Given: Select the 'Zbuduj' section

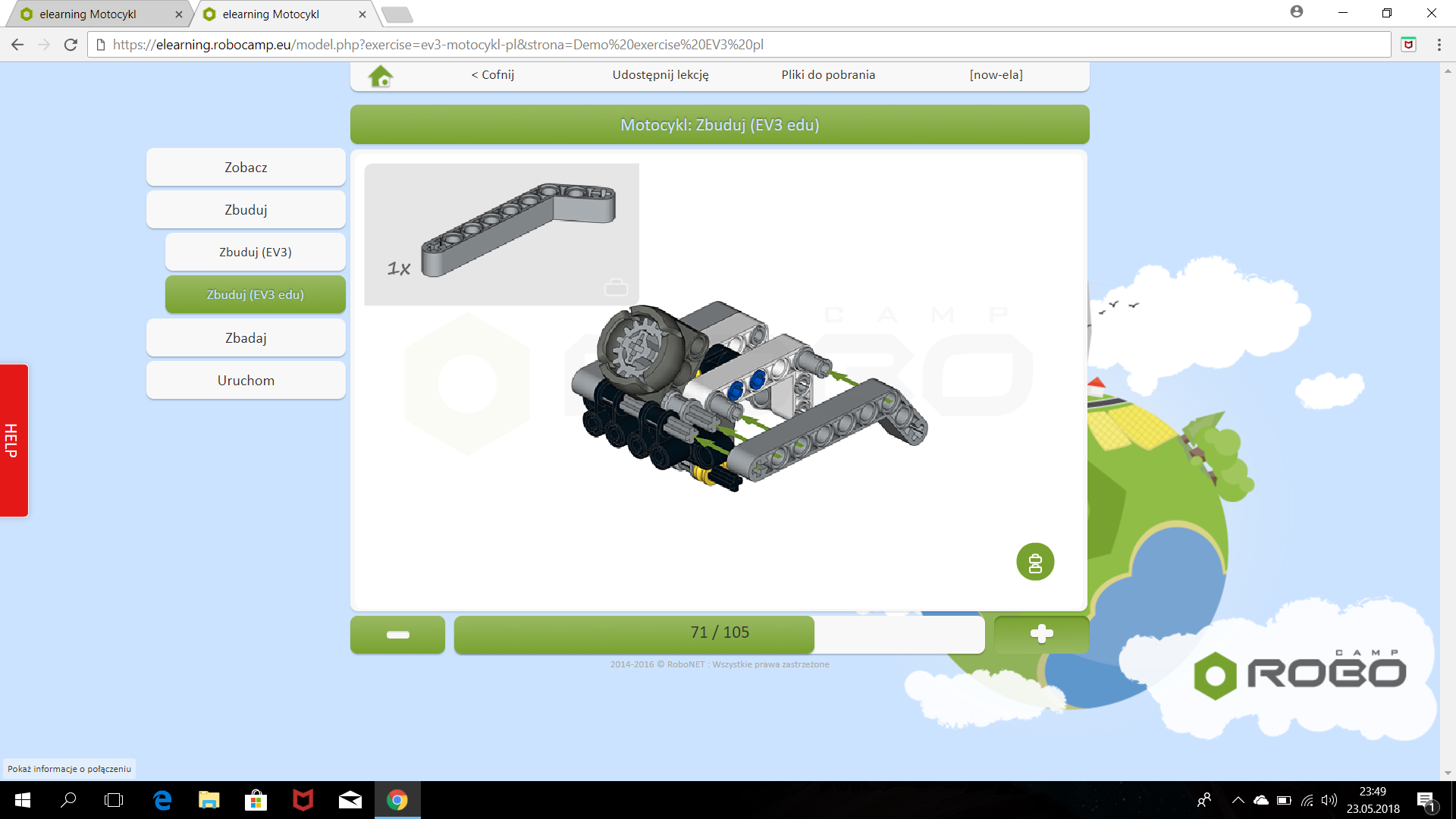Looking at the screenshot, I should pos(246,209).
